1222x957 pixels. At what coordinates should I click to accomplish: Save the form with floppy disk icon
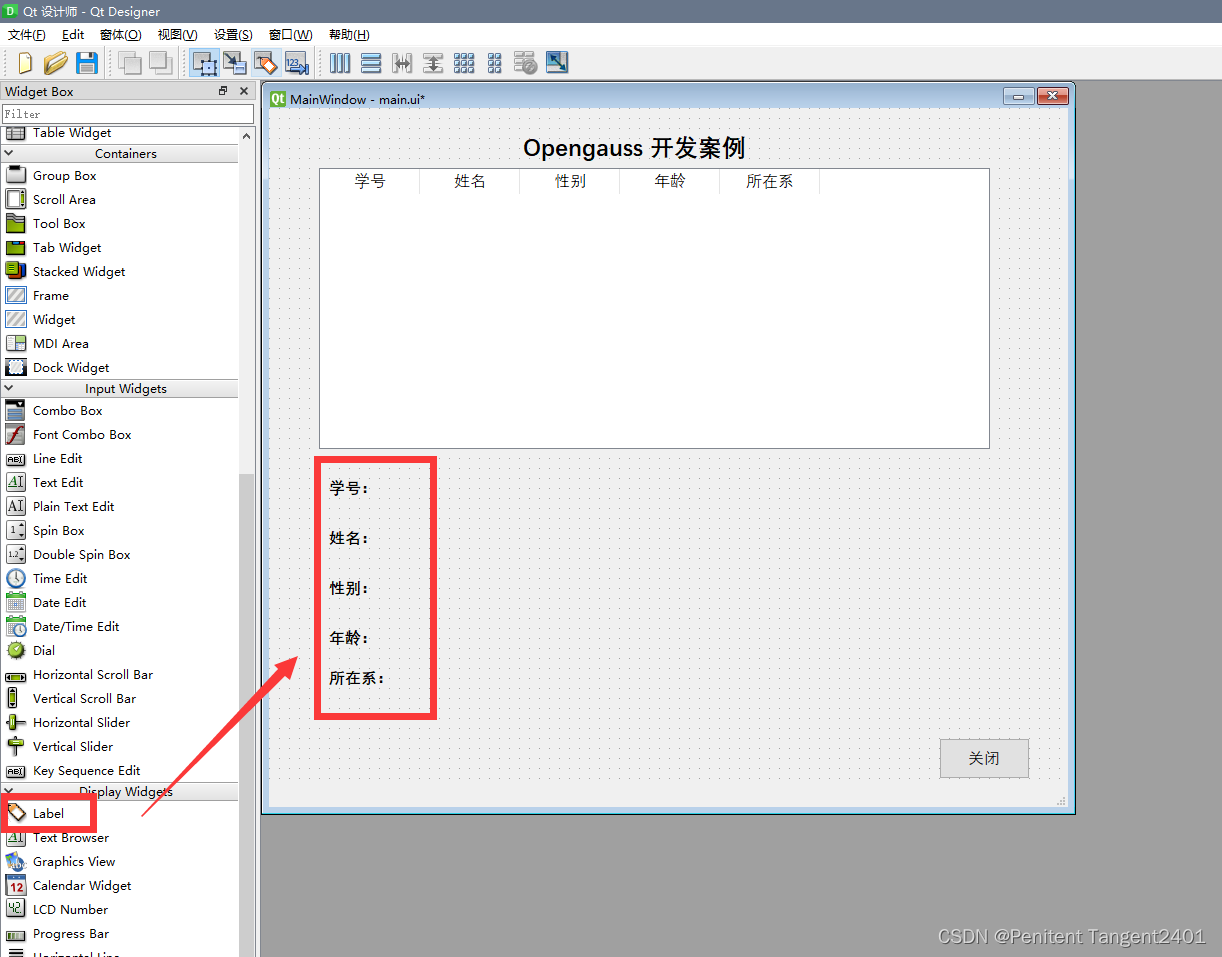[87, 63]
